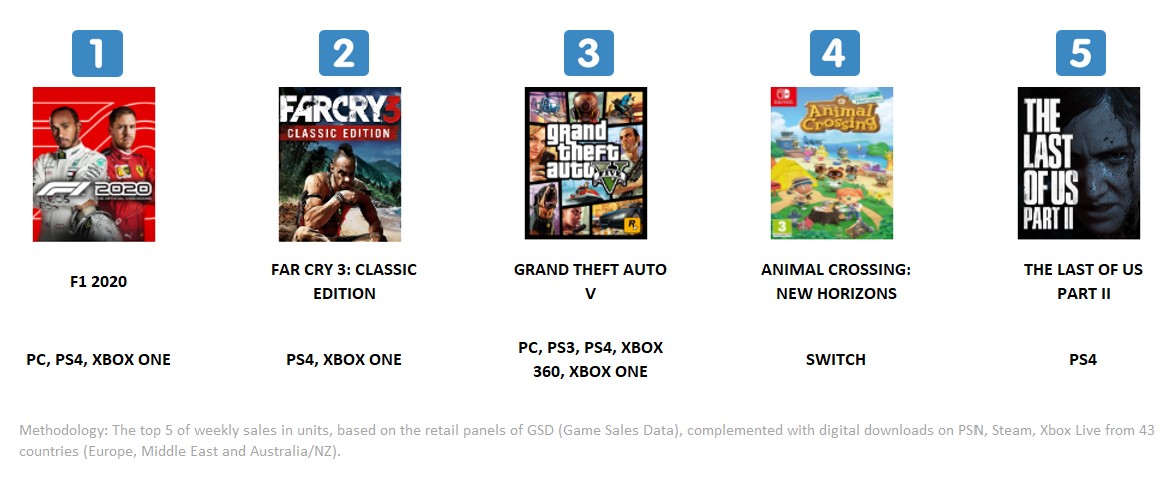Click the Methodology footnote paragraph
Image resolution: width=1167 pixels, height=482 pixels.
click(582, 440)
